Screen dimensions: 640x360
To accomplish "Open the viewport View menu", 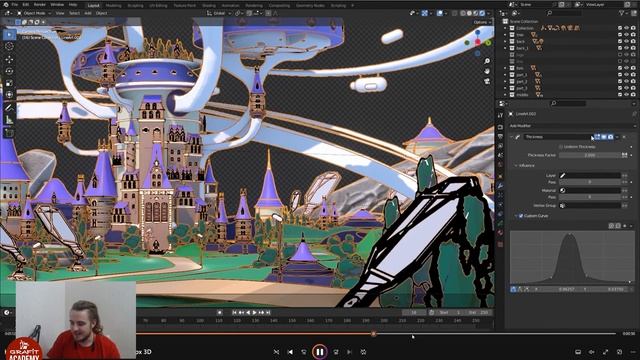I will [x=60, y=13].
